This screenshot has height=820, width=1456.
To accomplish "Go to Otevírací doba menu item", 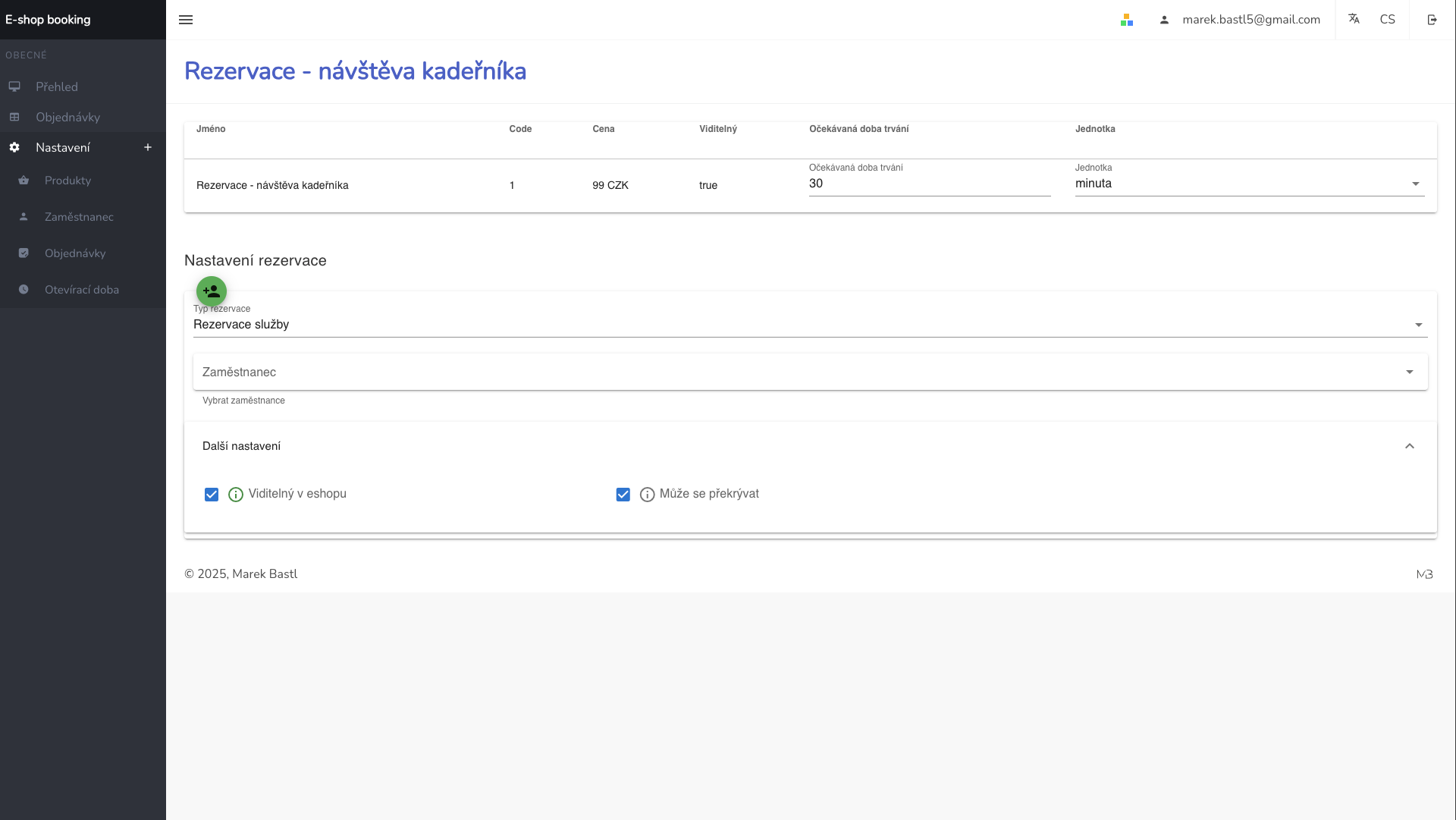I will tap(81, 290).
